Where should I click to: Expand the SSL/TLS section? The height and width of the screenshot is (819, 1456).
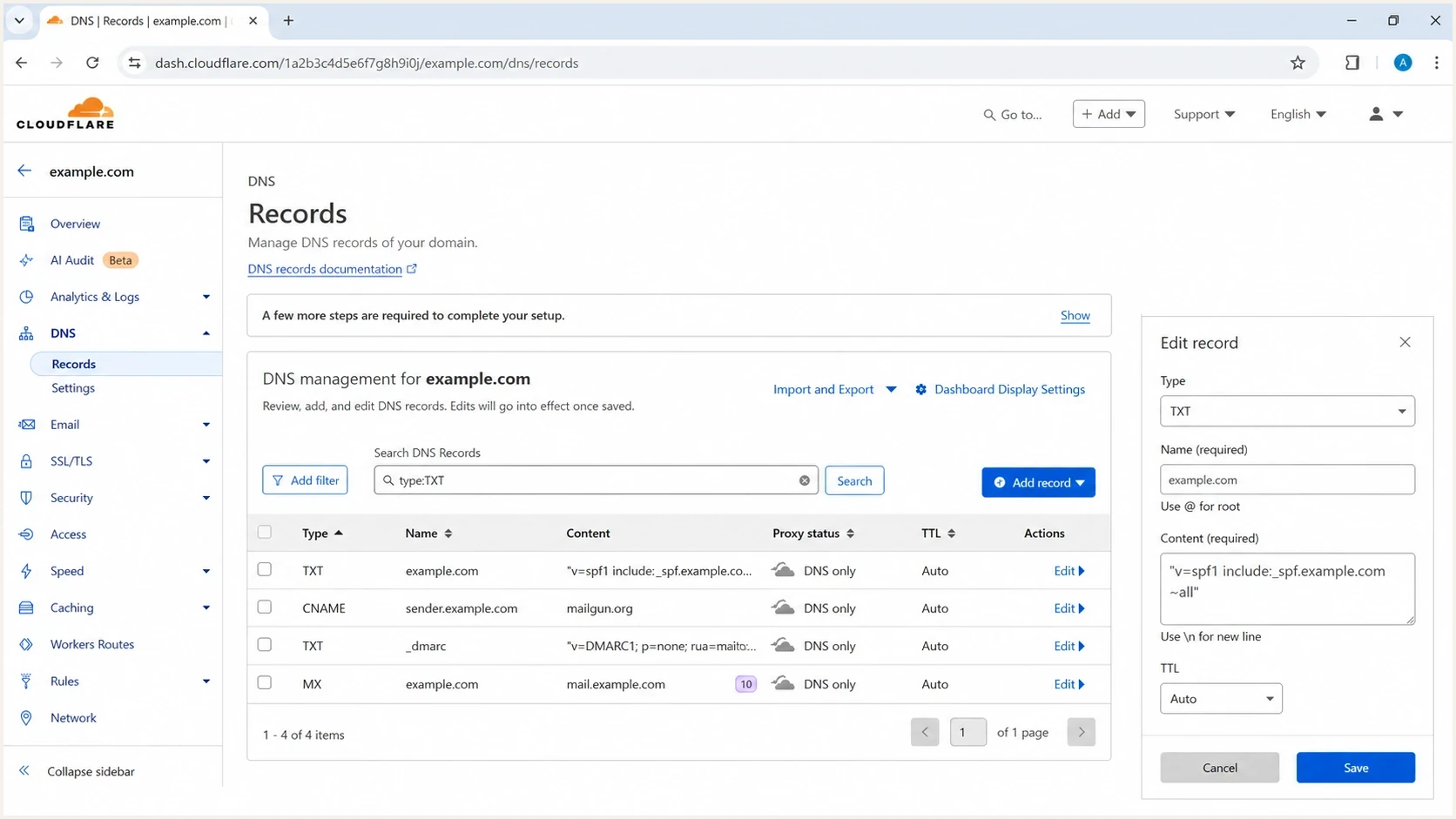tap(206, 461)
